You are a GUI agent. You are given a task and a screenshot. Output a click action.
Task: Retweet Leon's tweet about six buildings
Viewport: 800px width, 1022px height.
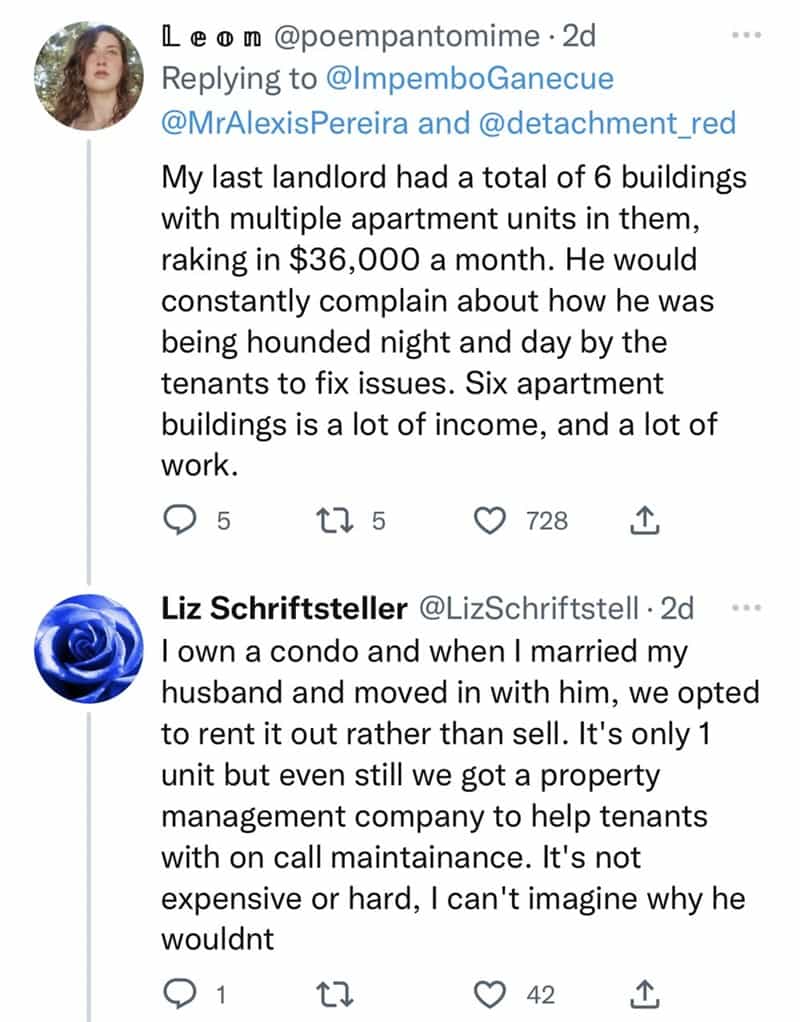[x=329, y=520]
